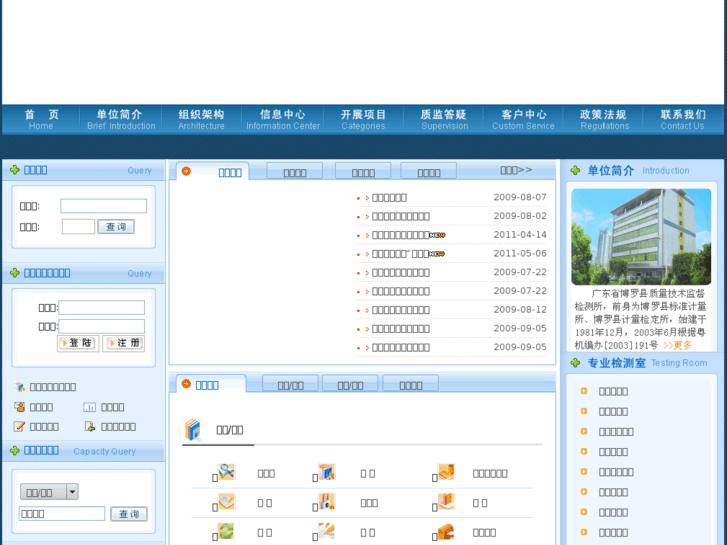Click the 登陆 login button
This screenshot has height=545, width=727.
78,343
